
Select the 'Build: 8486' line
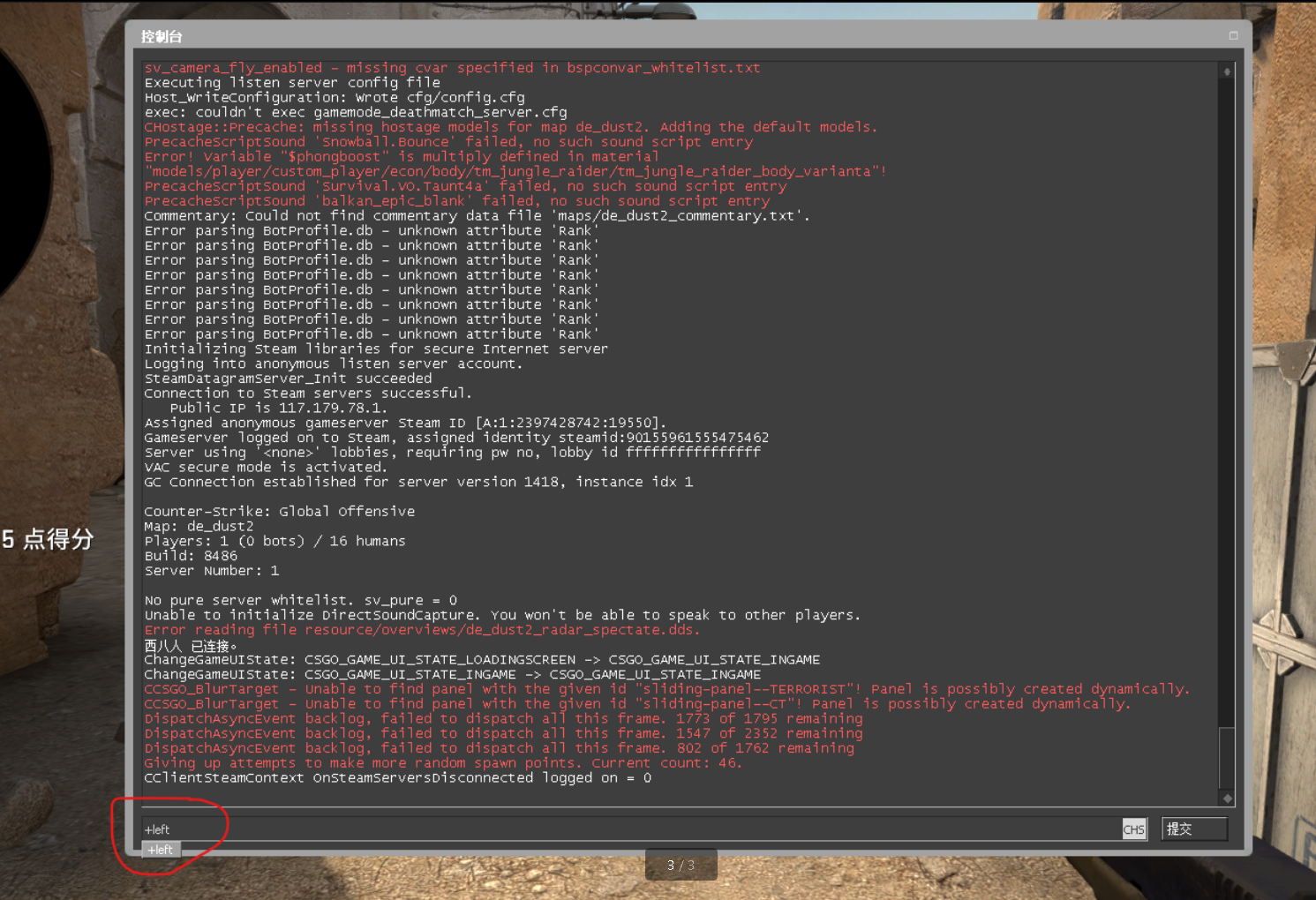(x=191, y=556)
